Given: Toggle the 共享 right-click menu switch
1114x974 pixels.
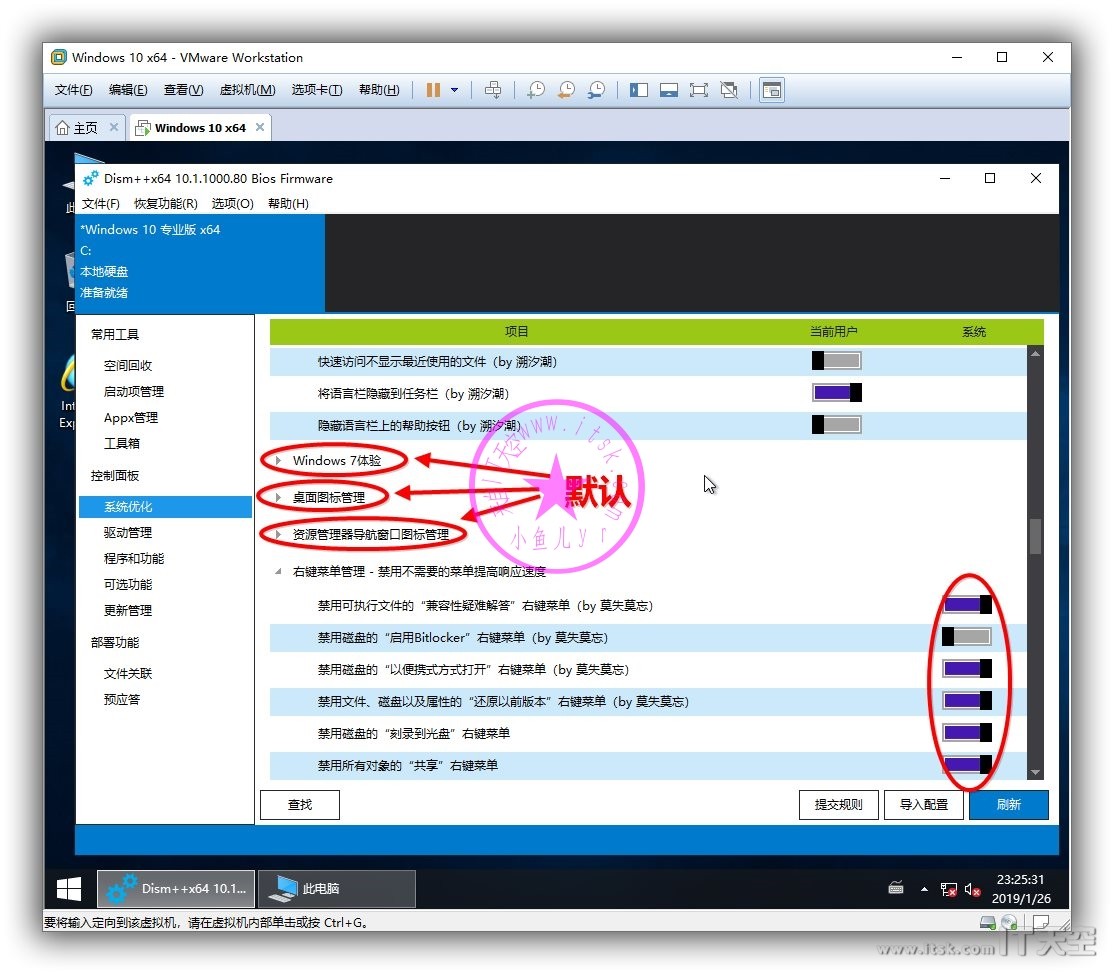Looking at the screenshot, I should (x=967, y=764).
